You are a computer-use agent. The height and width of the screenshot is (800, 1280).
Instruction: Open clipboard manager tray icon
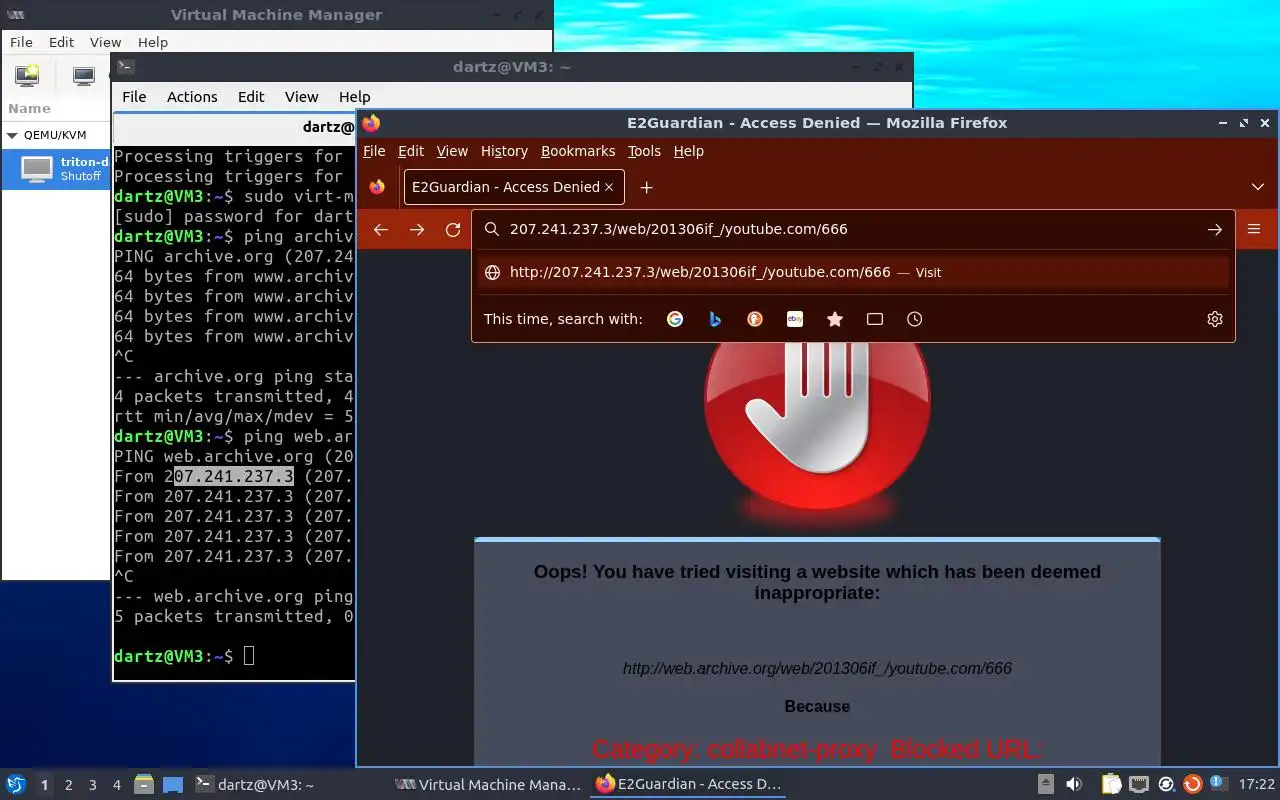click(1111, 785)
